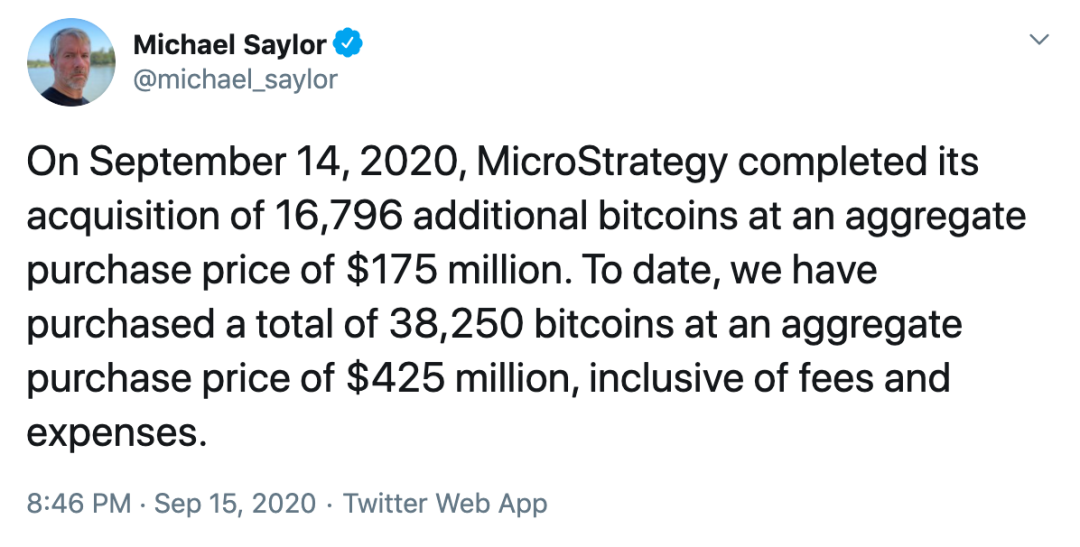Select the 38,250 bitcoin total number

click(454, 324)
